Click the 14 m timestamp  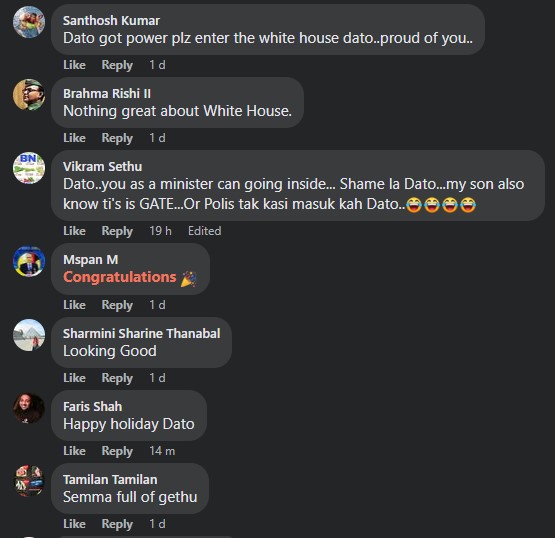click(x=162, y=451)
